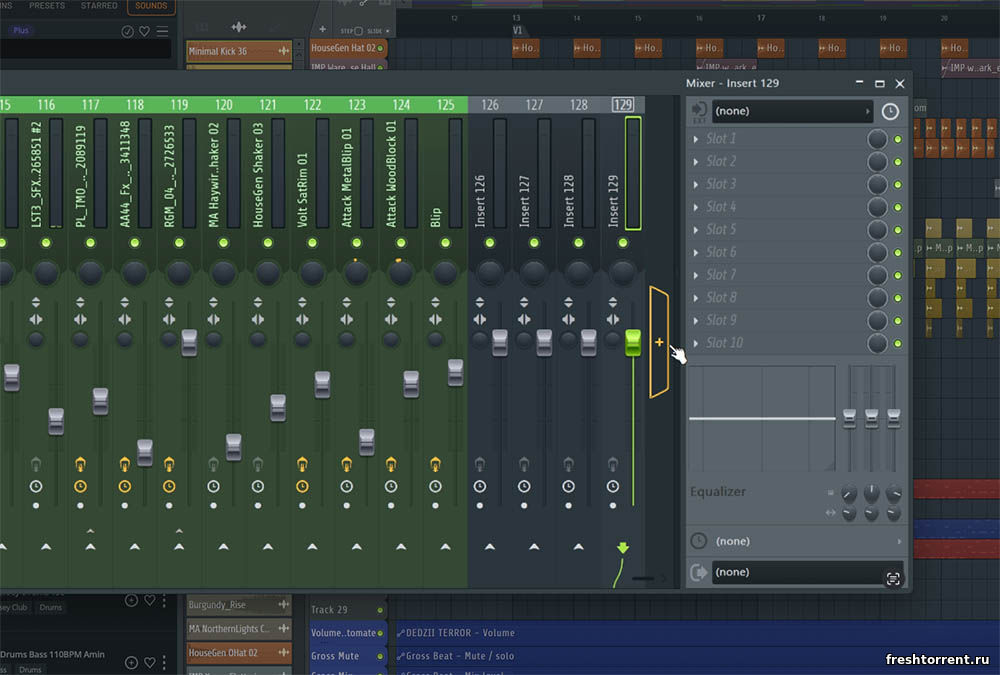Click DEDZII TERROR - Volume automation clip
1000x675 pixels.
coord(698,633)
